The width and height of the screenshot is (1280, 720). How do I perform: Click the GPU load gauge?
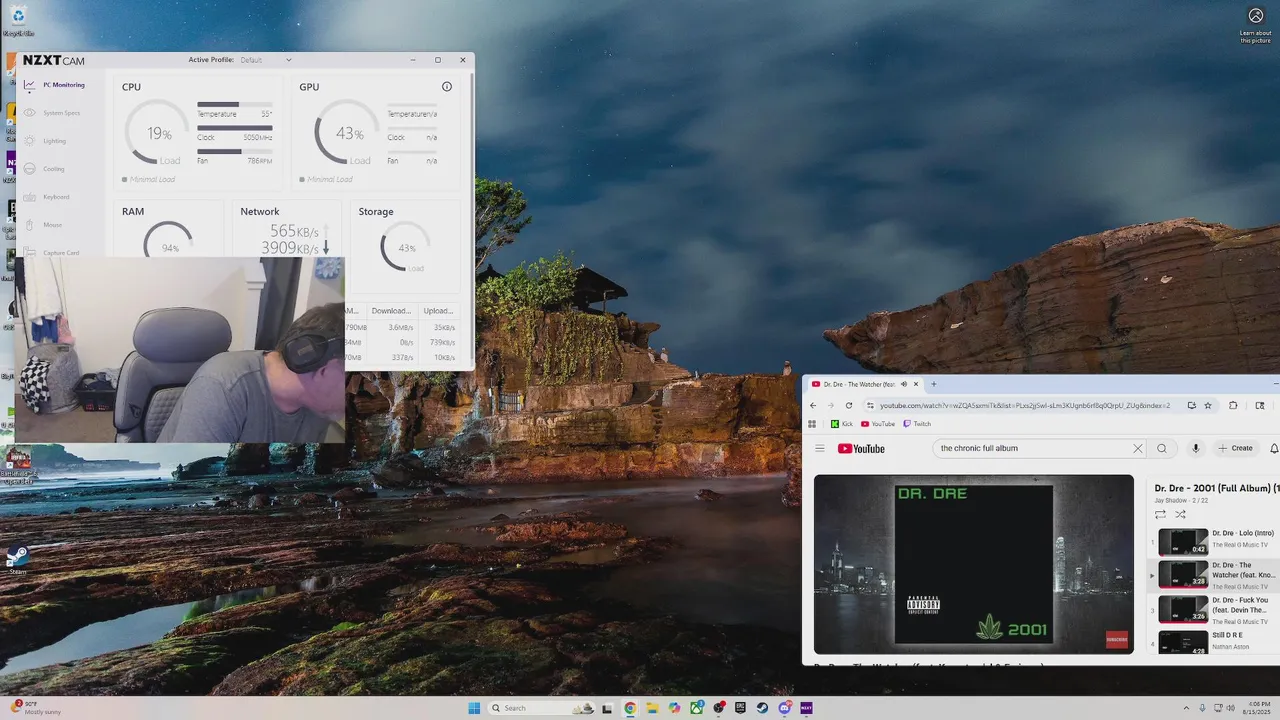(x=349, y=133)
